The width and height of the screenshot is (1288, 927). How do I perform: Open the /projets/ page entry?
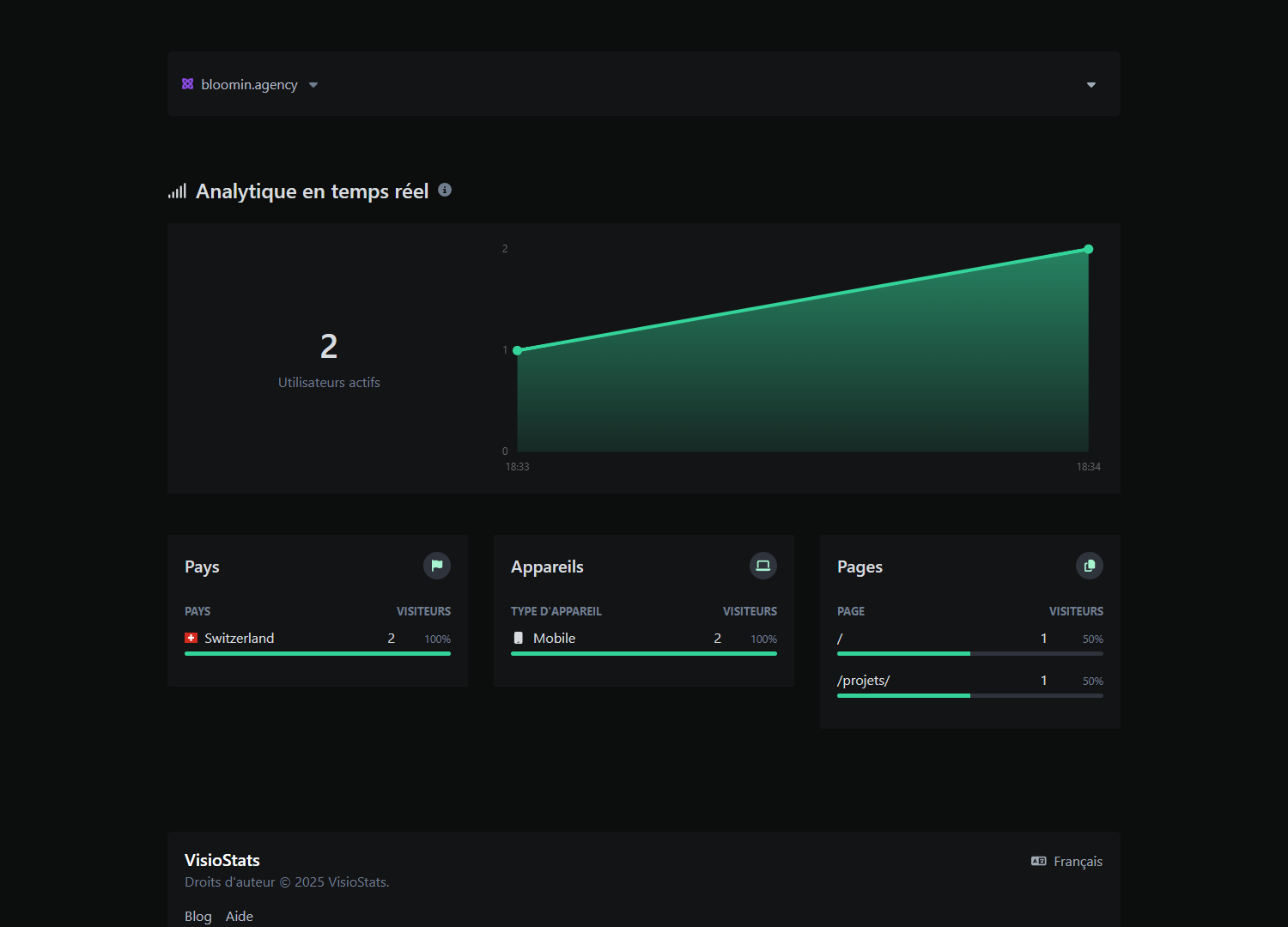864,680
